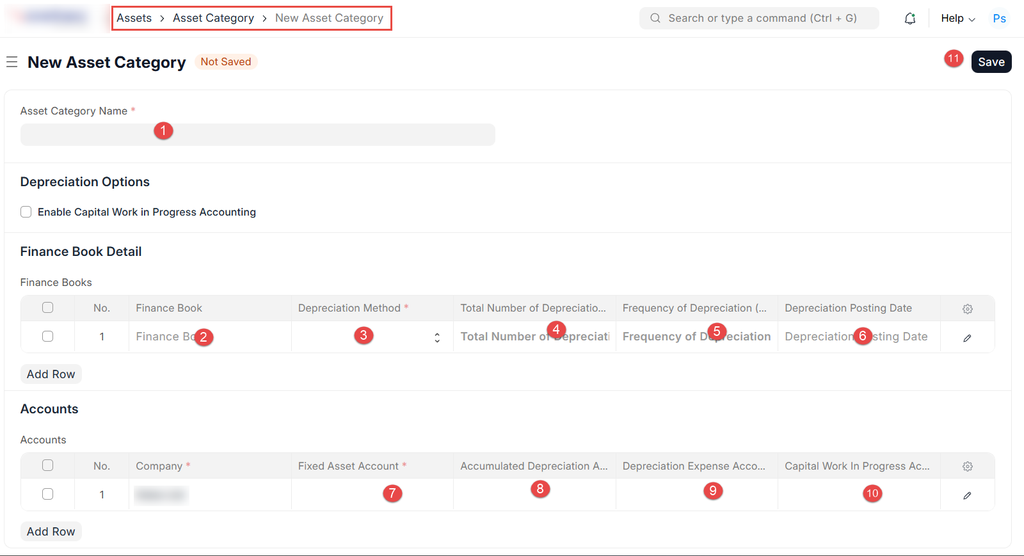Open Accounts table settings gear
1024x556 pixels.
967,466
